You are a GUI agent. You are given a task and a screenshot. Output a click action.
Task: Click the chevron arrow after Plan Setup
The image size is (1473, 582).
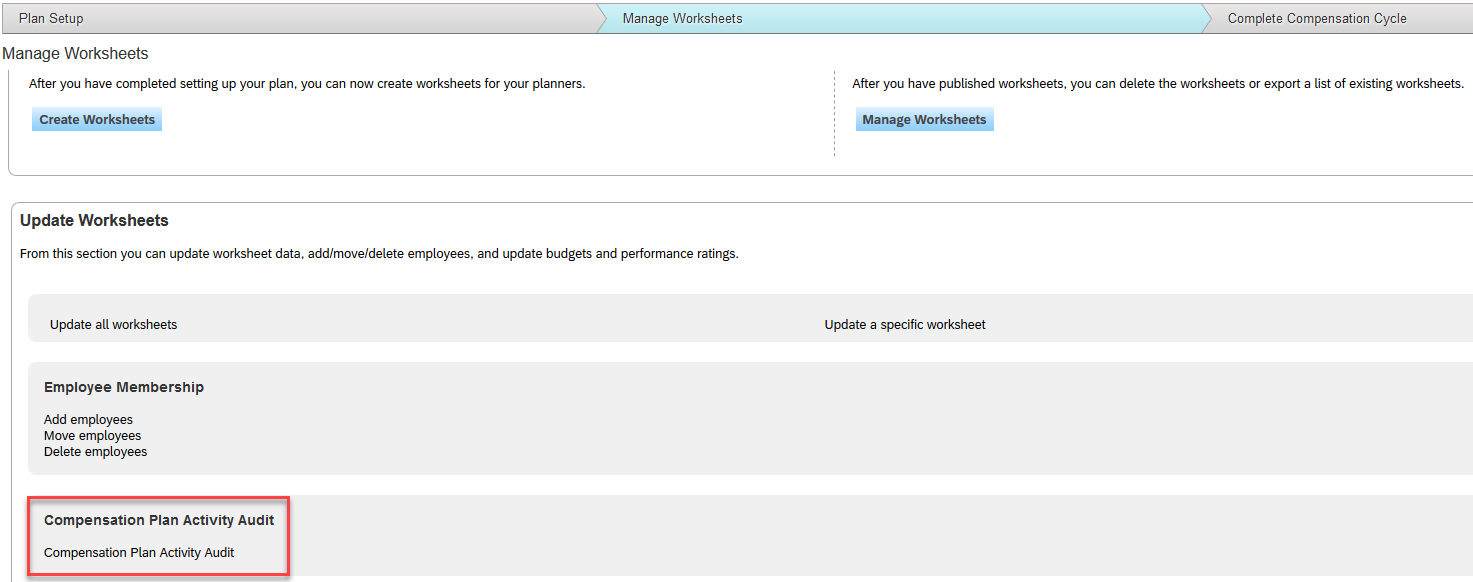(x=601, y=18)
